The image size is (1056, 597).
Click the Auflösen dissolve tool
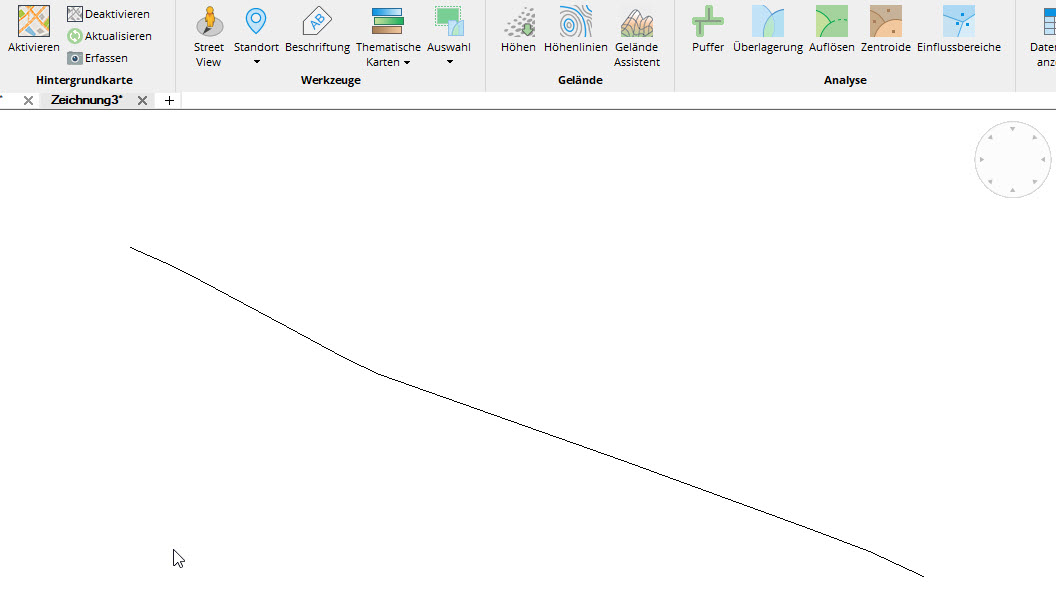click(x=831, y=30)
